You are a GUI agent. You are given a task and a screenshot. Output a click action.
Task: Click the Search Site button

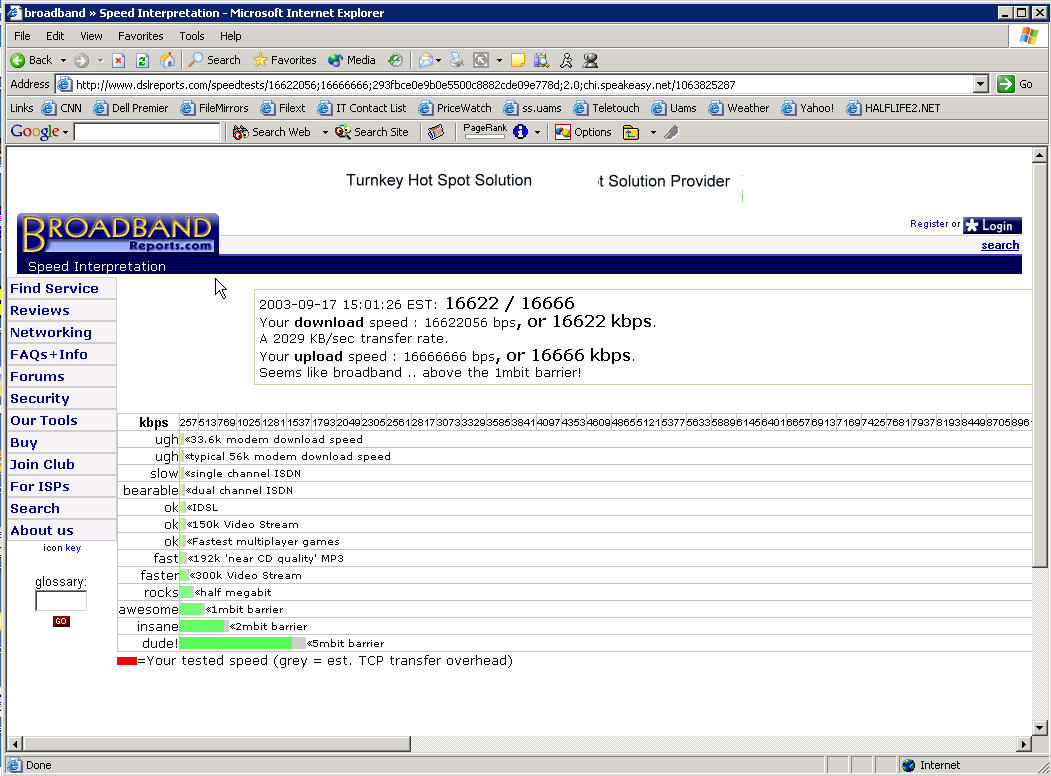tap(372, 133)
